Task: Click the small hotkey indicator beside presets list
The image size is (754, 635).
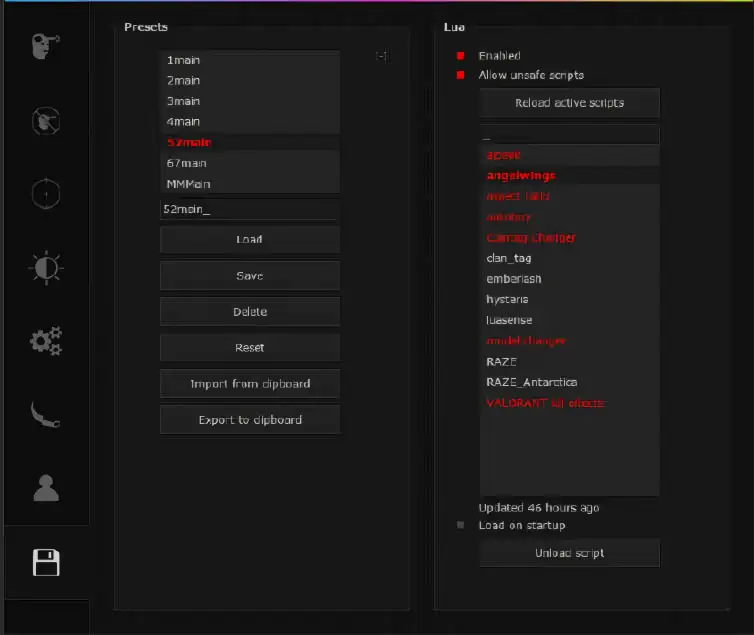Action: [x=382, y=56]
